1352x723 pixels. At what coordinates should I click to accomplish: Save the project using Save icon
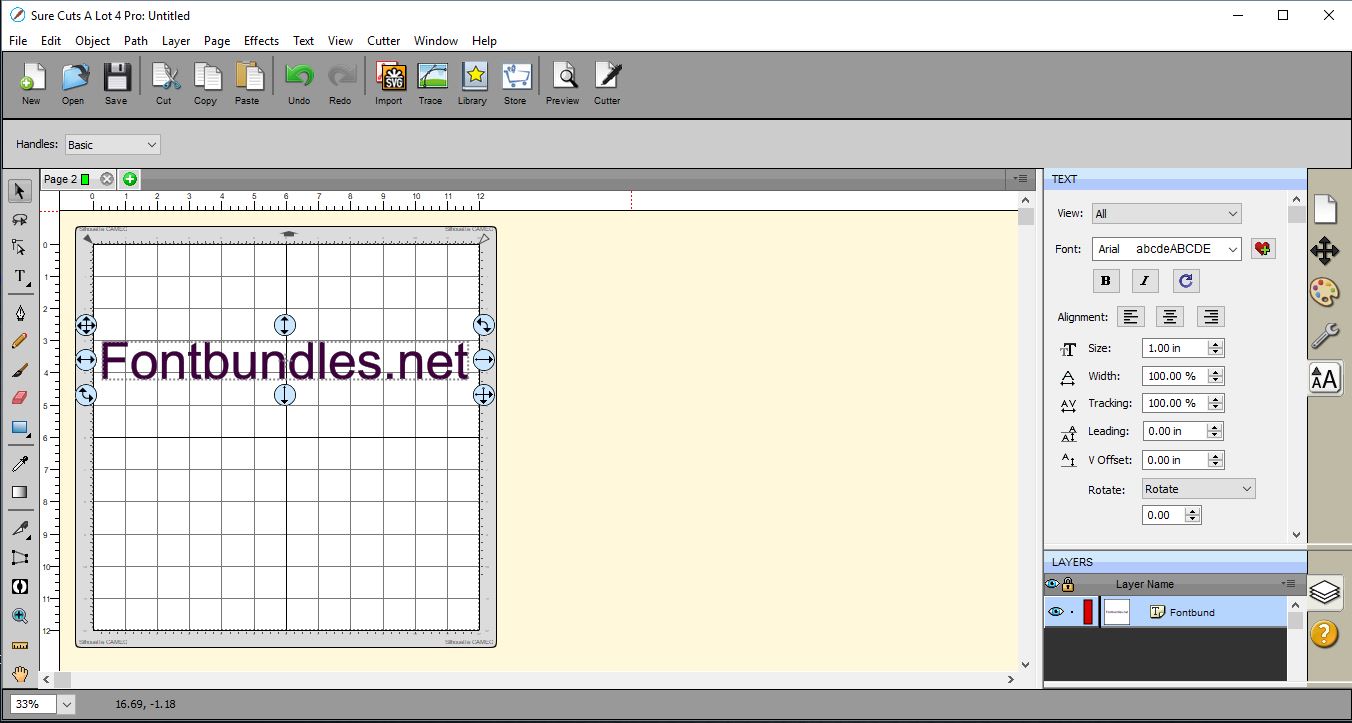[116, 84]
